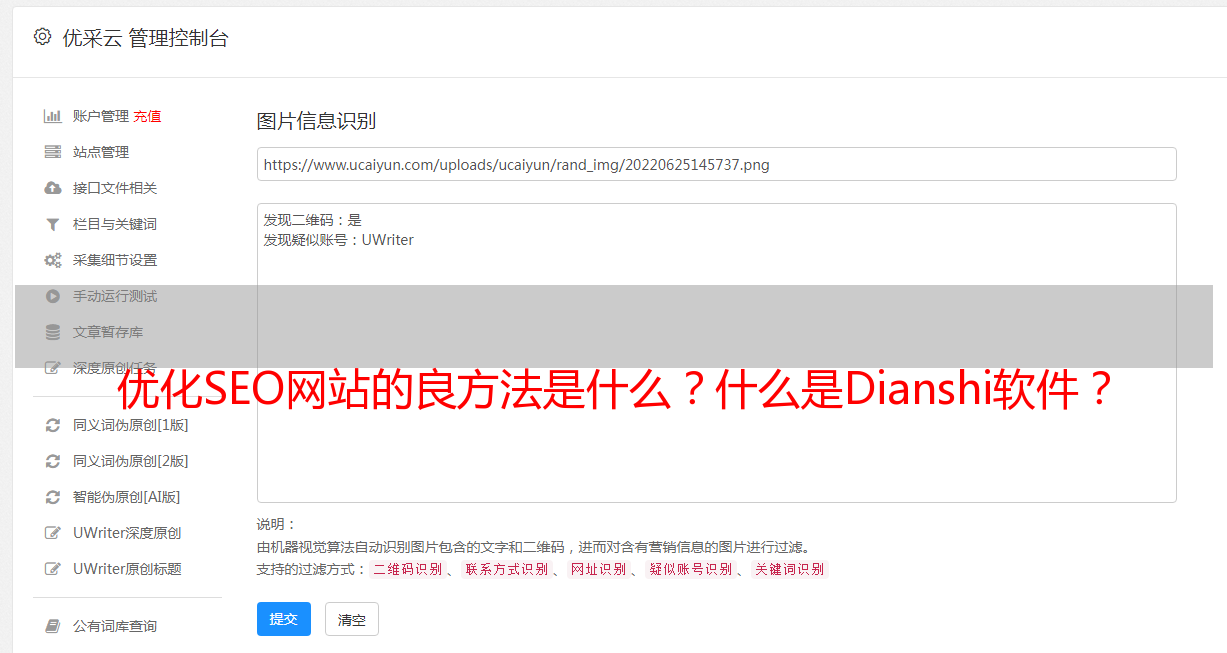Open the 站点管理 menu entry
Viewport: 1227px width, 653px height.
[101, 152]
